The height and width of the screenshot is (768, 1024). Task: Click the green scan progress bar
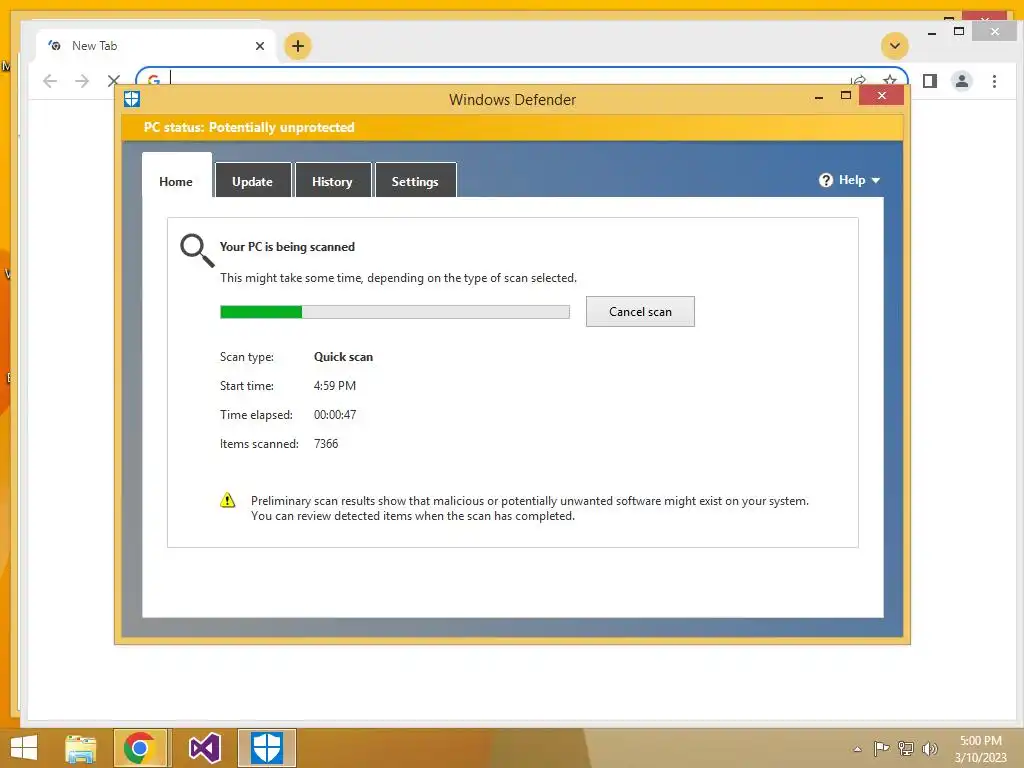[x=394, y=312]
